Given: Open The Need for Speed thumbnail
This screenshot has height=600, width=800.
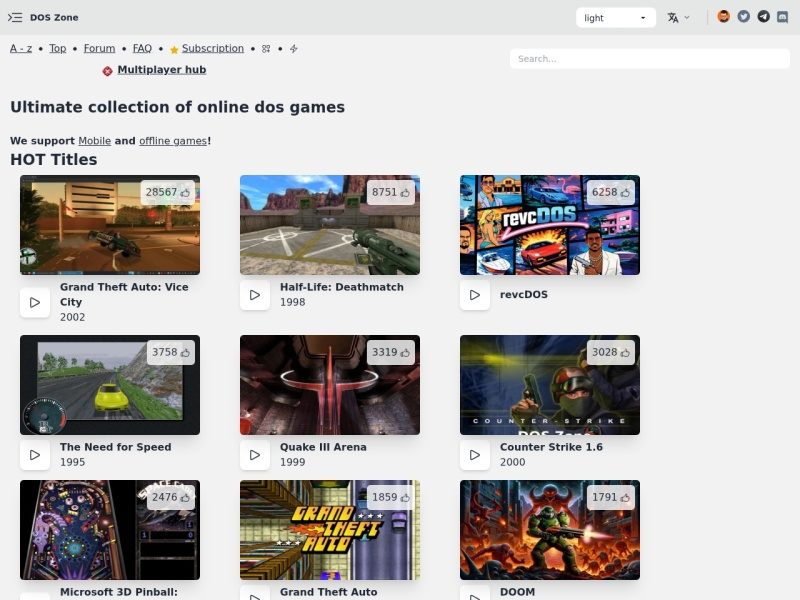Looking at the screenshot, I should [x=110, y=385].
